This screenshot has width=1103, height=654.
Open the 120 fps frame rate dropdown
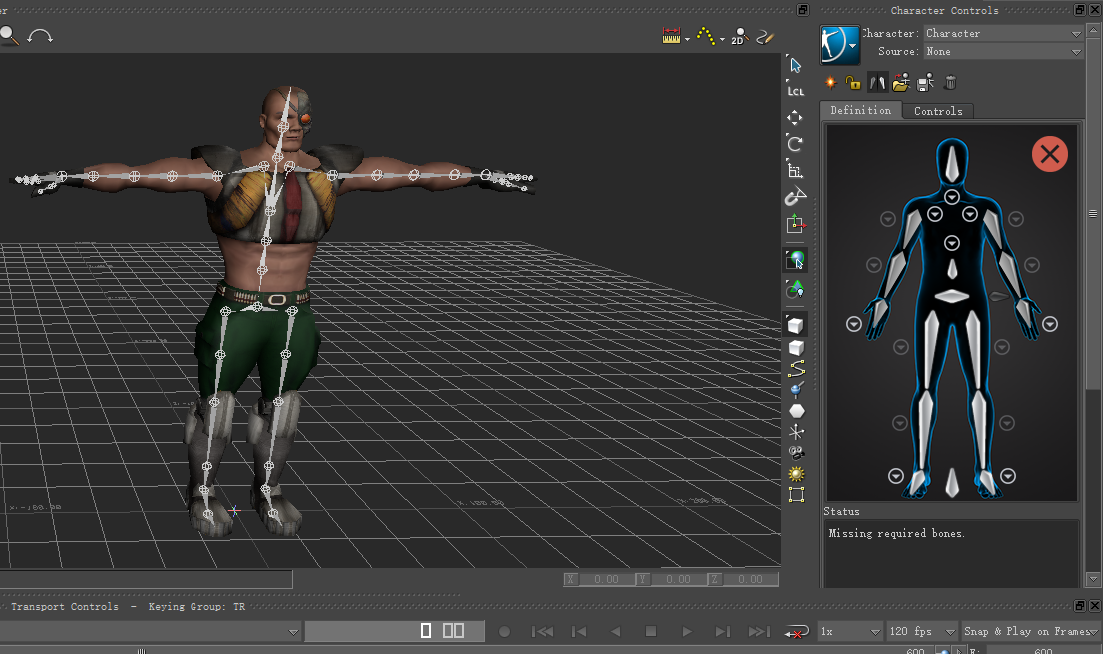click(x=921, y=631)
